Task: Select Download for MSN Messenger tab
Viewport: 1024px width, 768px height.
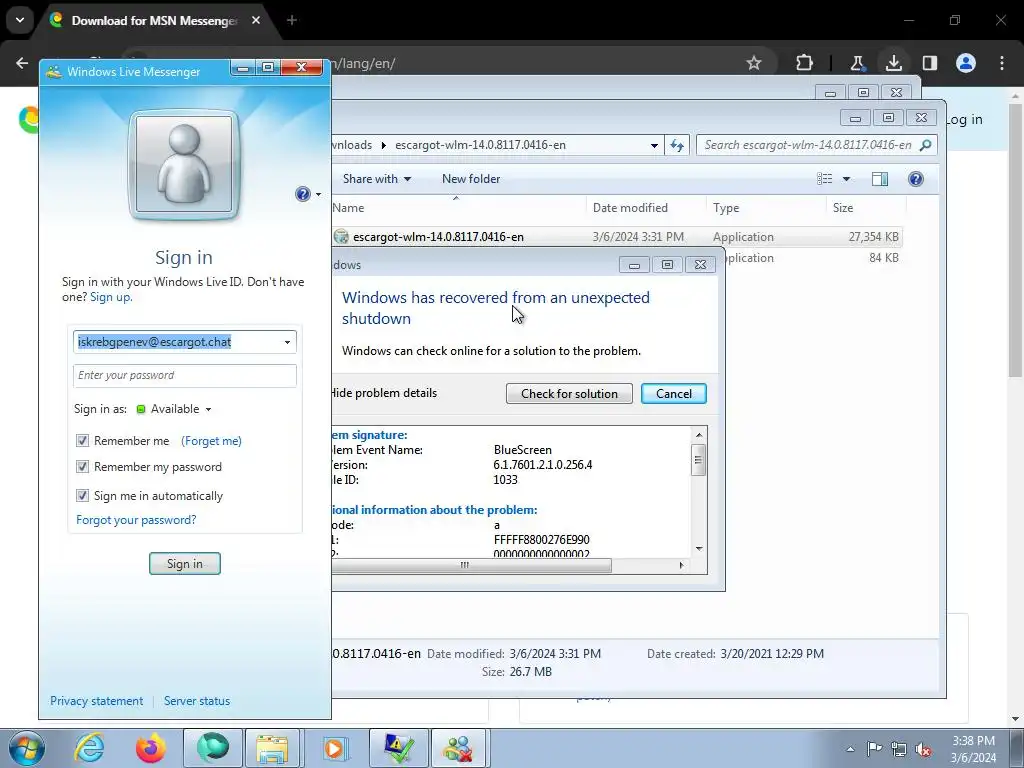Action: pyautogui.click(x=155, y=20)
